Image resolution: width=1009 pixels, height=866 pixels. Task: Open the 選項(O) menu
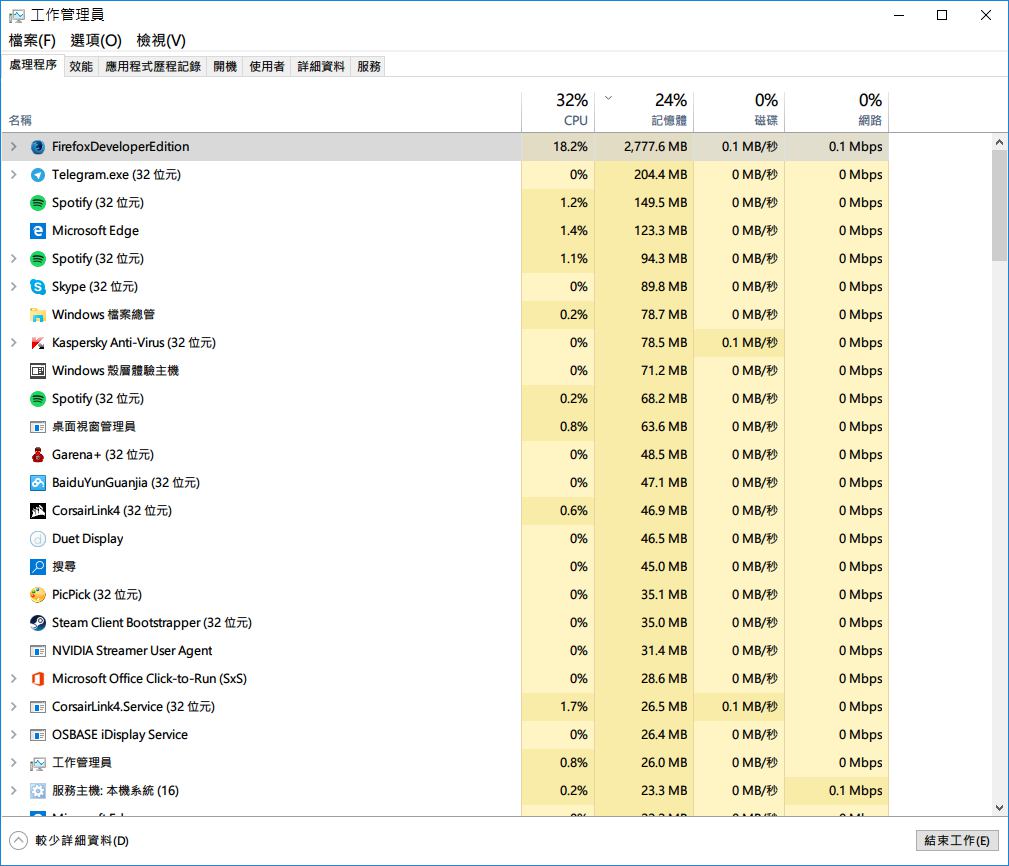pyautogui.click(x=96, y=40)
